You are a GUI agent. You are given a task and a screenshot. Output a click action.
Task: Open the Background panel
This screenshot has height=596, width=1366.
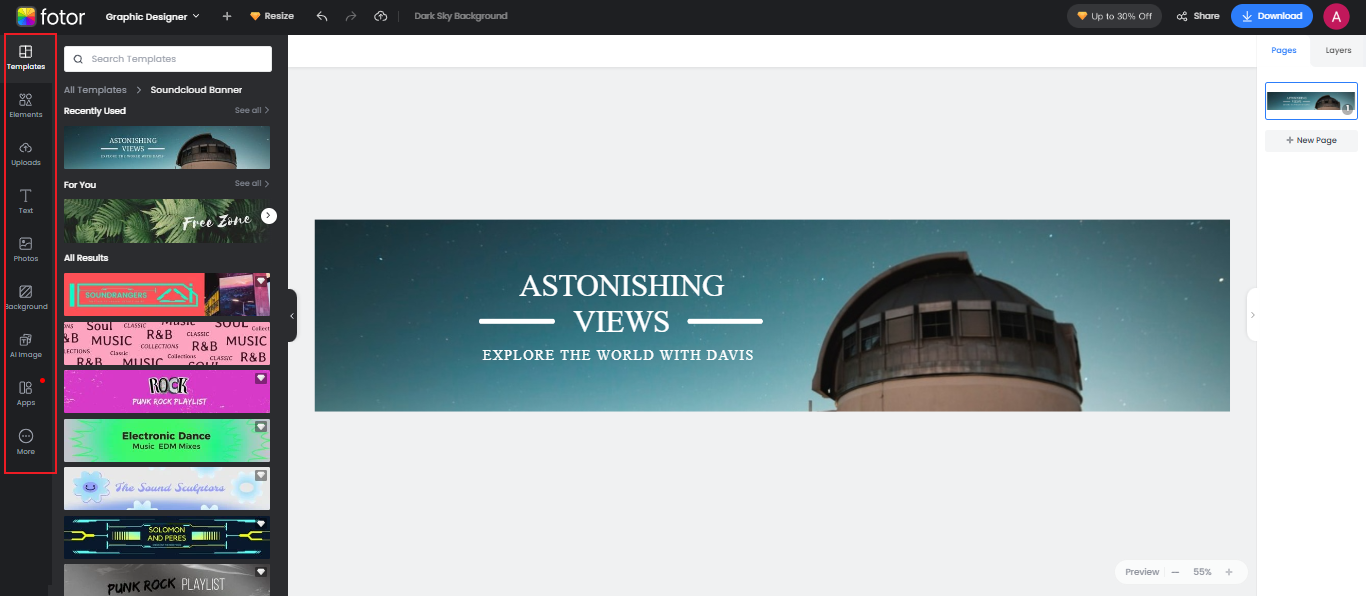coord(26,297)
